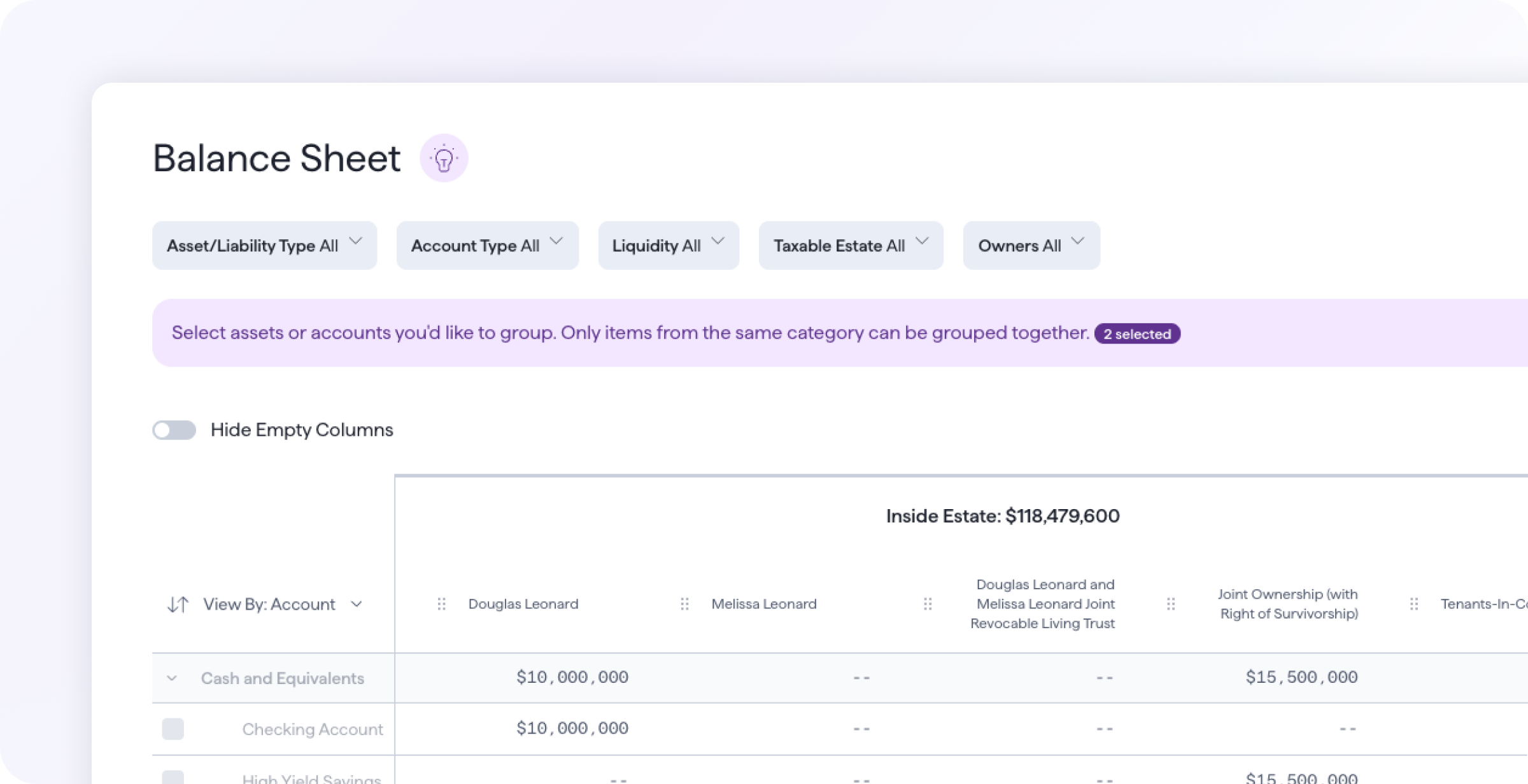Open the Liquidity filter dropdown
The height and width of the screenshot is (784, 1528).
tap(668, 246)
